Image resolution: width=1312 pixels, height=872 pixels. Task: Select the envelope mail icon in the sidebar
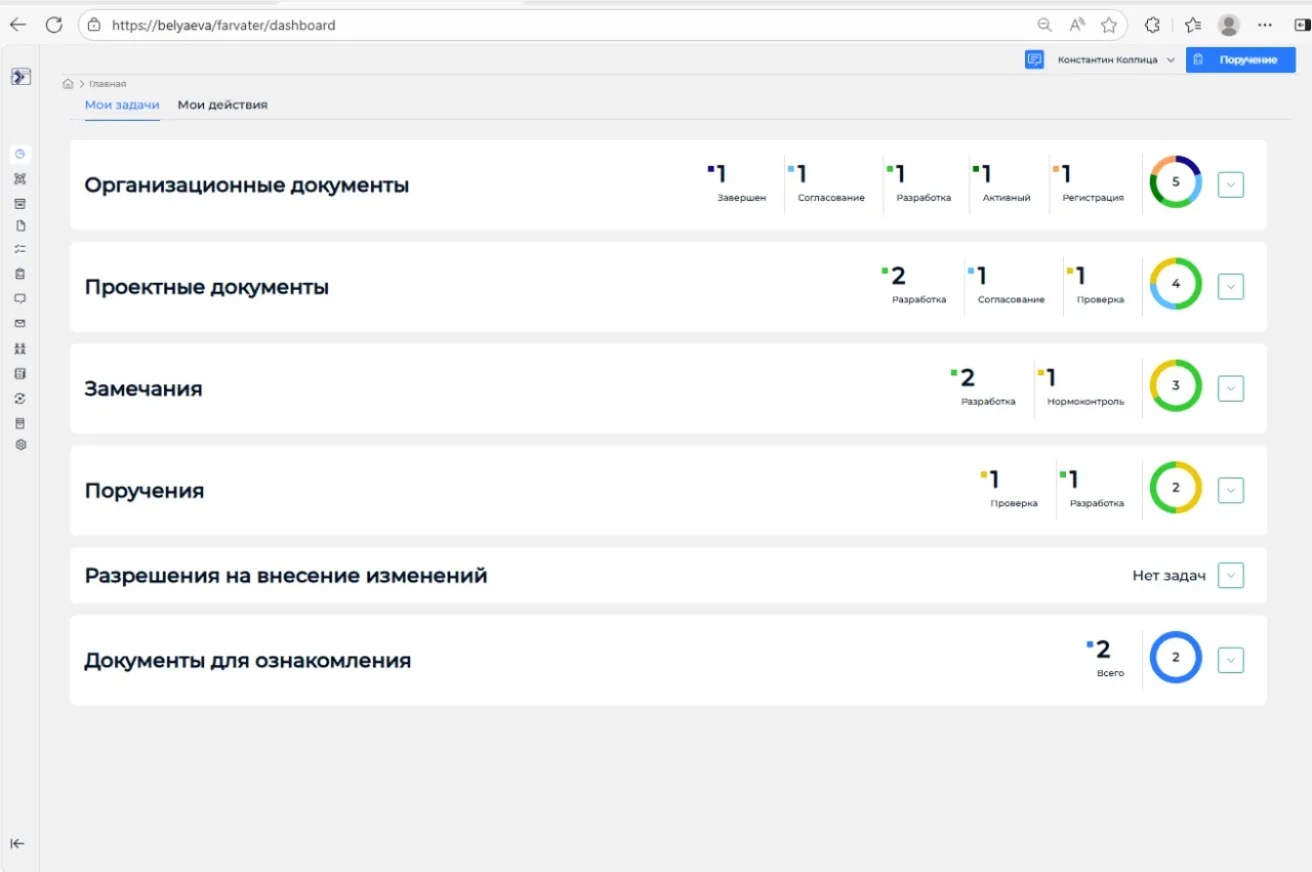point(20,322)
